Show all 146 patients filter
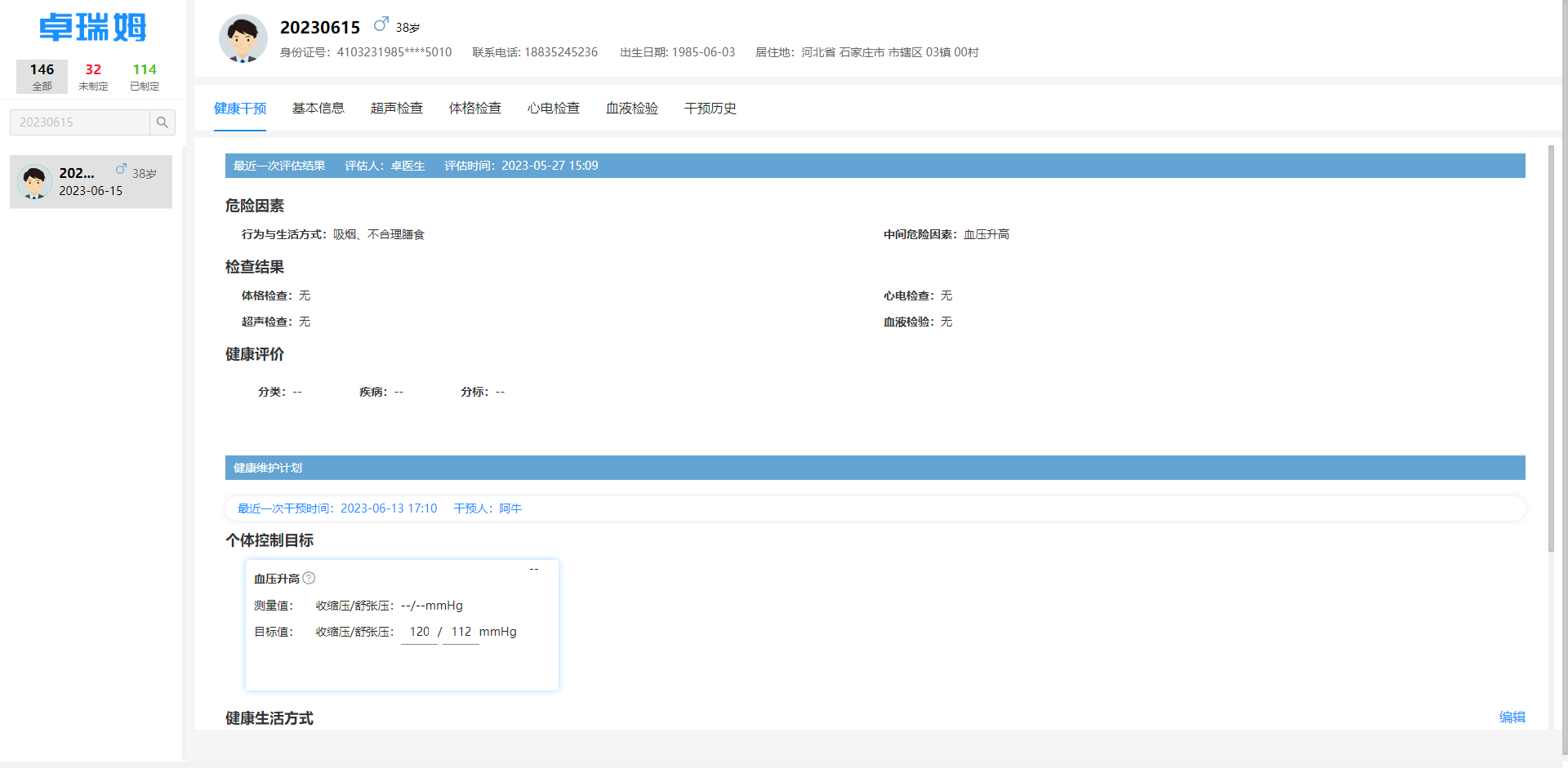Viewport: 1568px width, 768px height. coord(42,77)
